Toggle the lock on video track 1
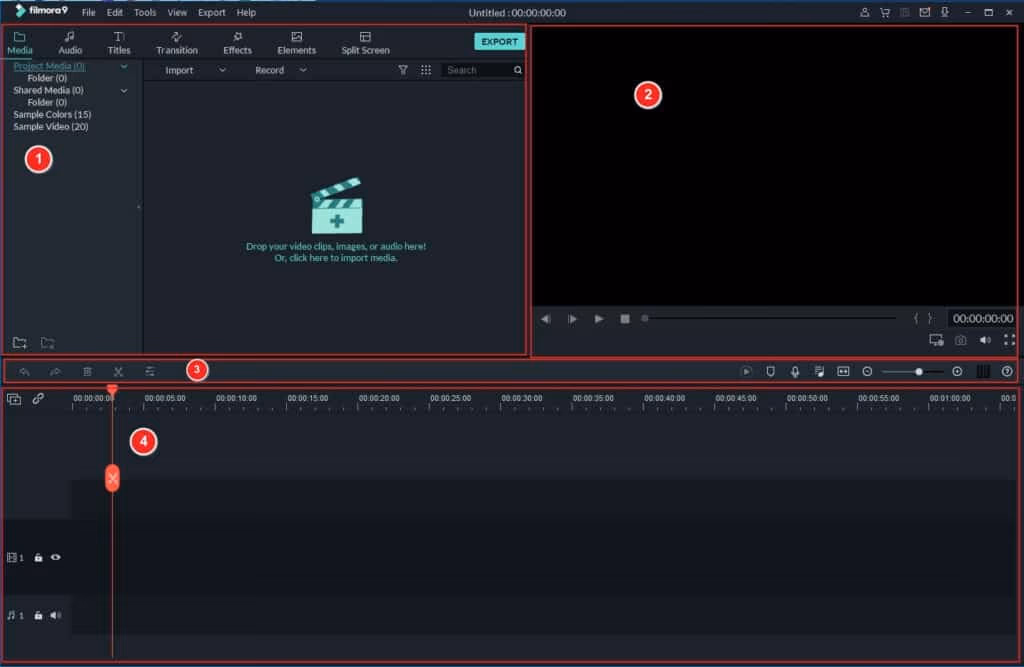Screen dimensions: 1024x667 click(x=38, y=557)
